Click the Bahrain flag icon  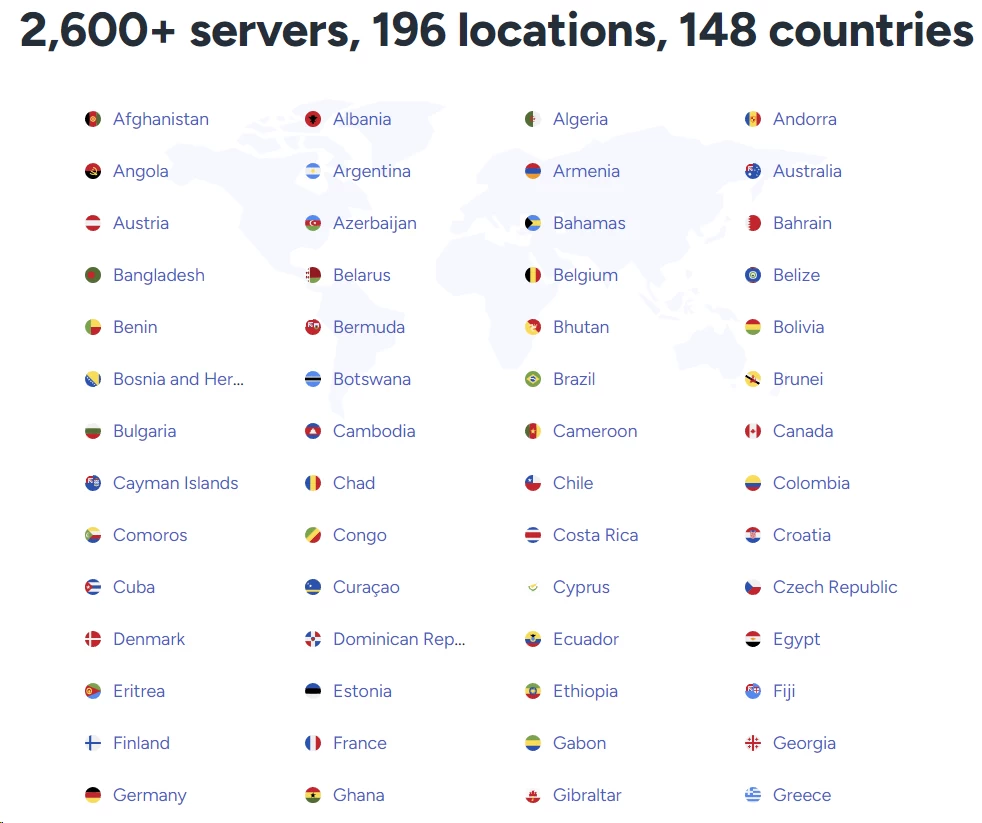(753, 223)
